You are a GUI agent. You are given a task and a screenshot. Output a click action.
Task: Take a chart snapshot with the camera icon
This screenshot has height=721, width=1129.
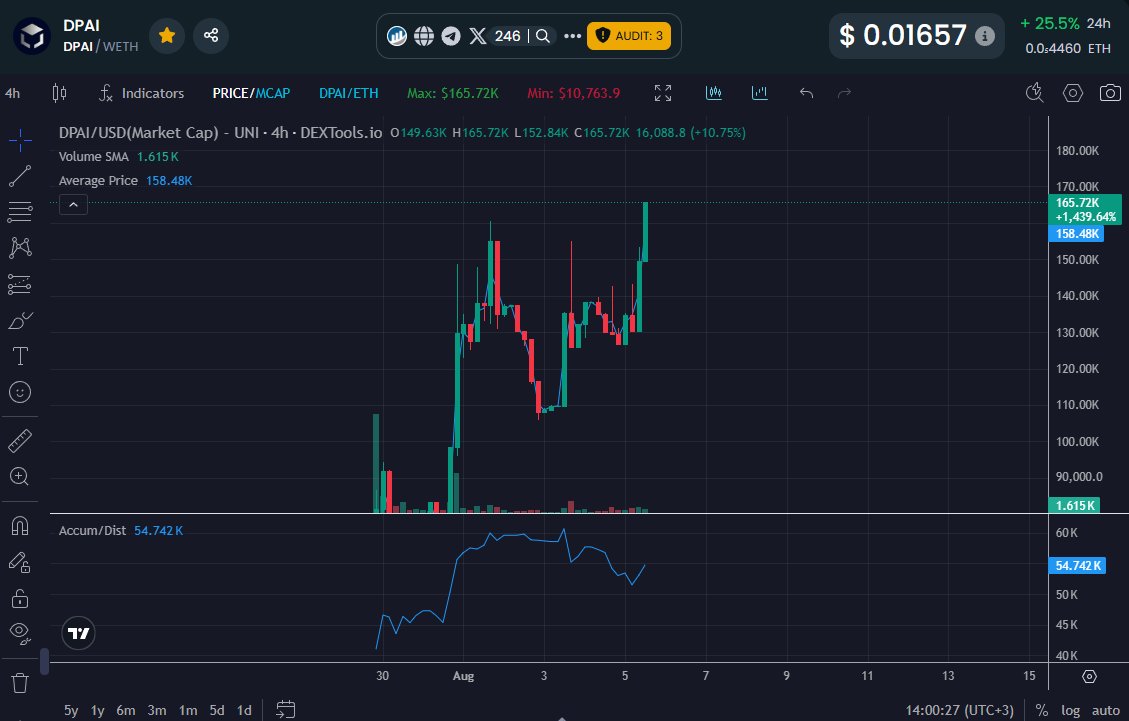tap(1110, 93)
